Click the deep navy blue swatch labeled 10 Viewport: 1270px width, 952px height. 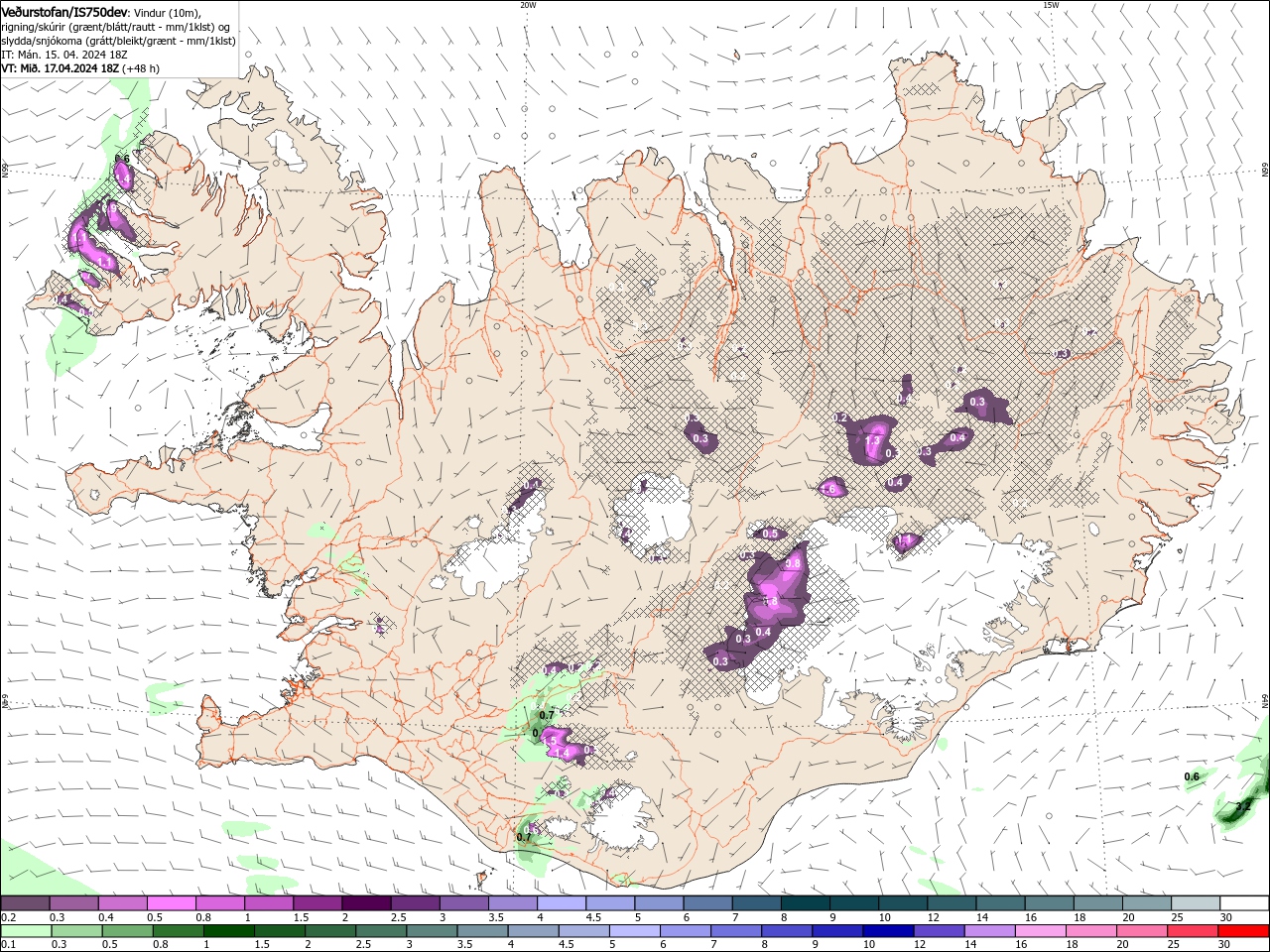pyautogui.click(x=888, y=931)
